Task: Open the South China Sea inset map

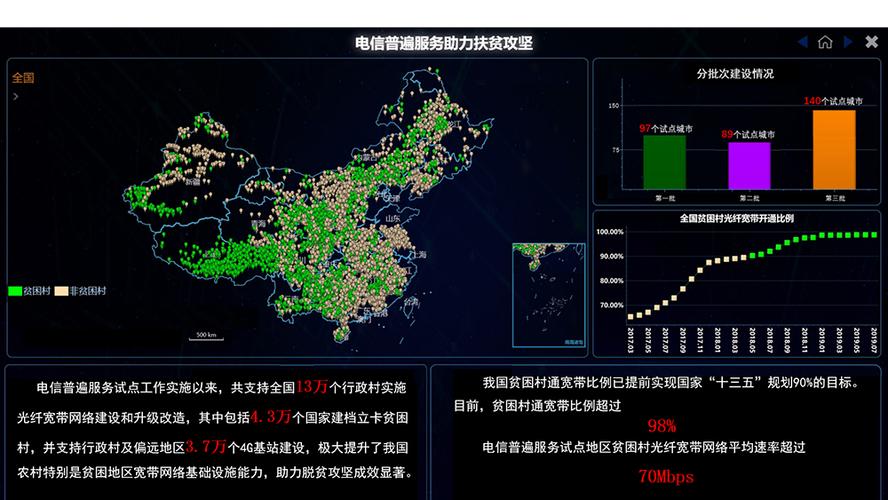Action: click(548, 295)
